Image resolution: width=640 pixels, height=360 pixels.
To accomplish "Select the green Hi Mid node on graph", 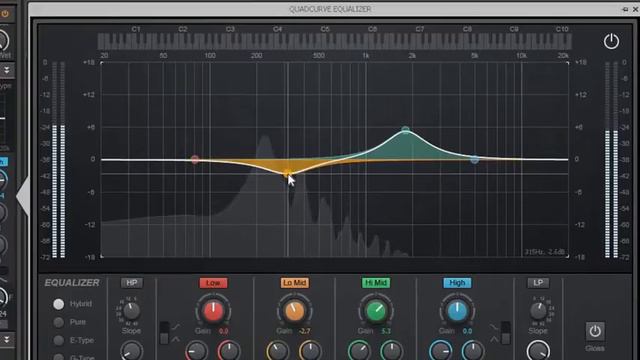I will coord(405,130).
